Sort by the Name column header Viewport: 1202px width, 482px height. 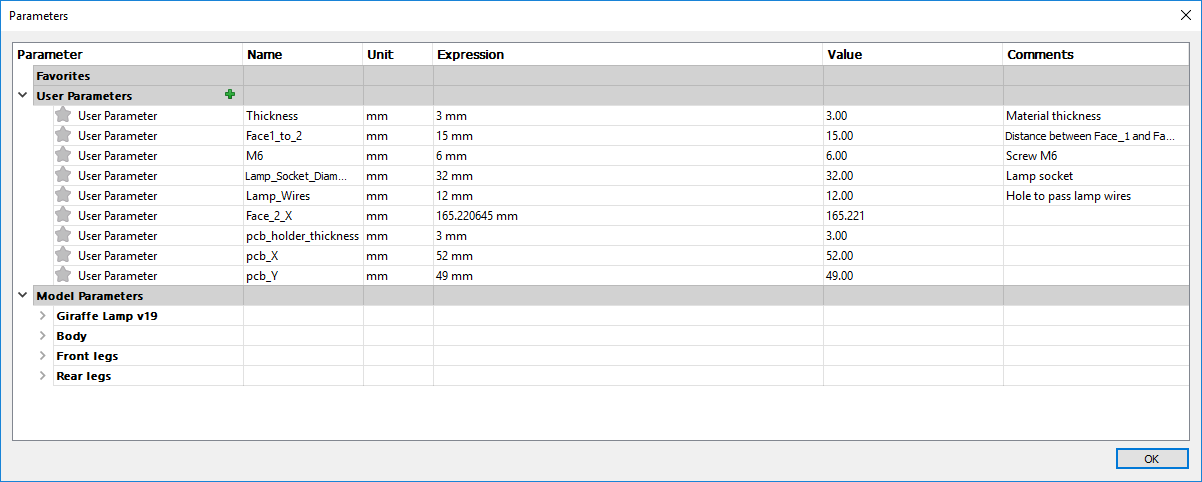[303, 55]
